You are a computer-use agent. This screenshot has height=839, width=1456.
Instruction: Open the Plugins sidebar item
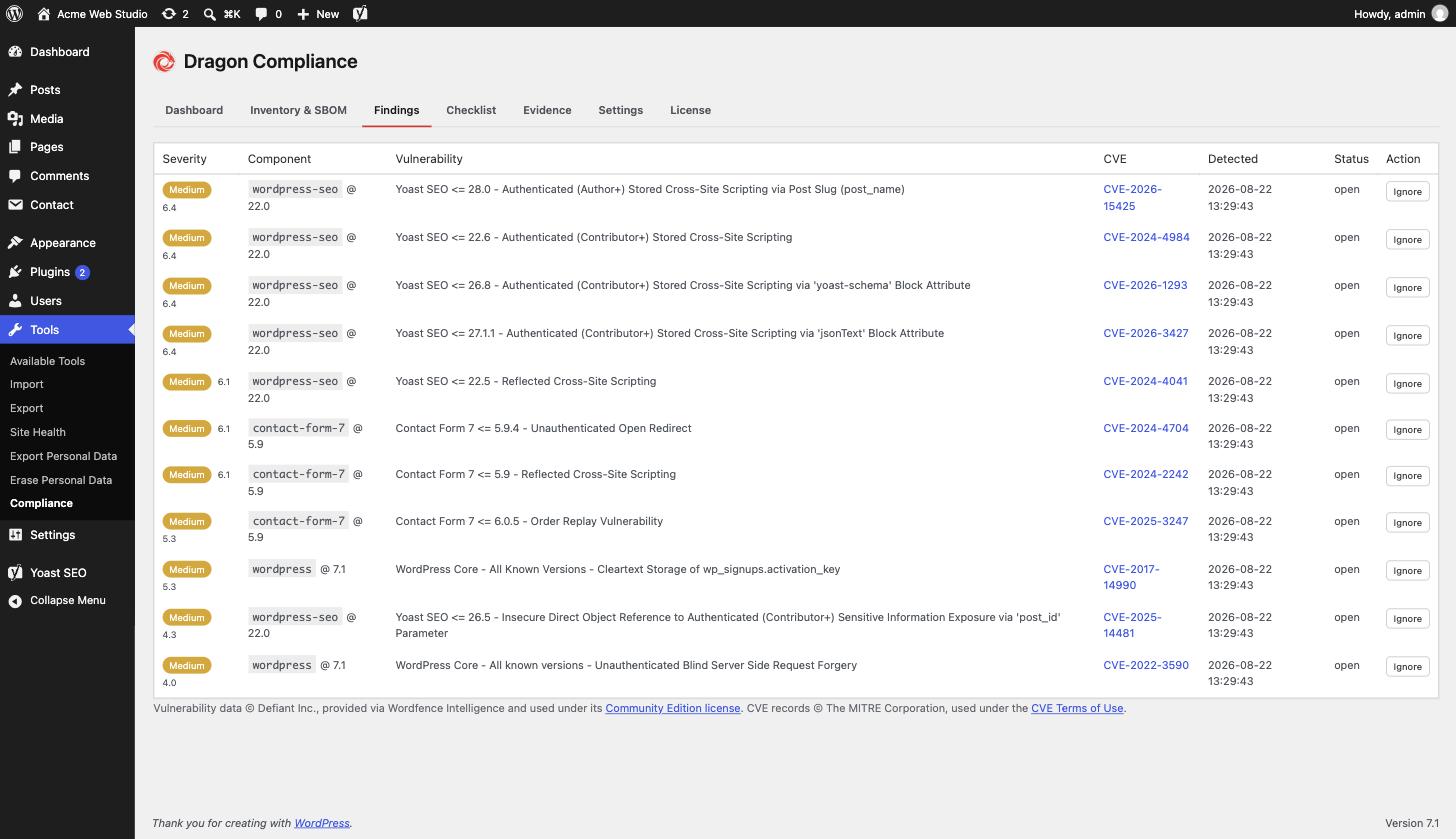coord(67,272)
